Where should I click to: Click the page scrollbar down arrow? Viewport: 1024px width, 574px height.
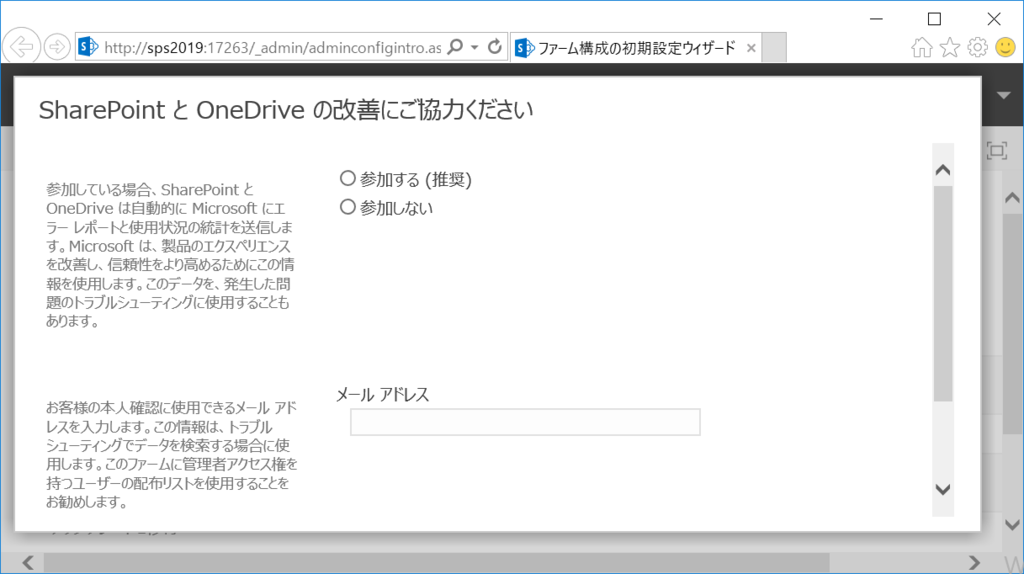point(1012,524)
